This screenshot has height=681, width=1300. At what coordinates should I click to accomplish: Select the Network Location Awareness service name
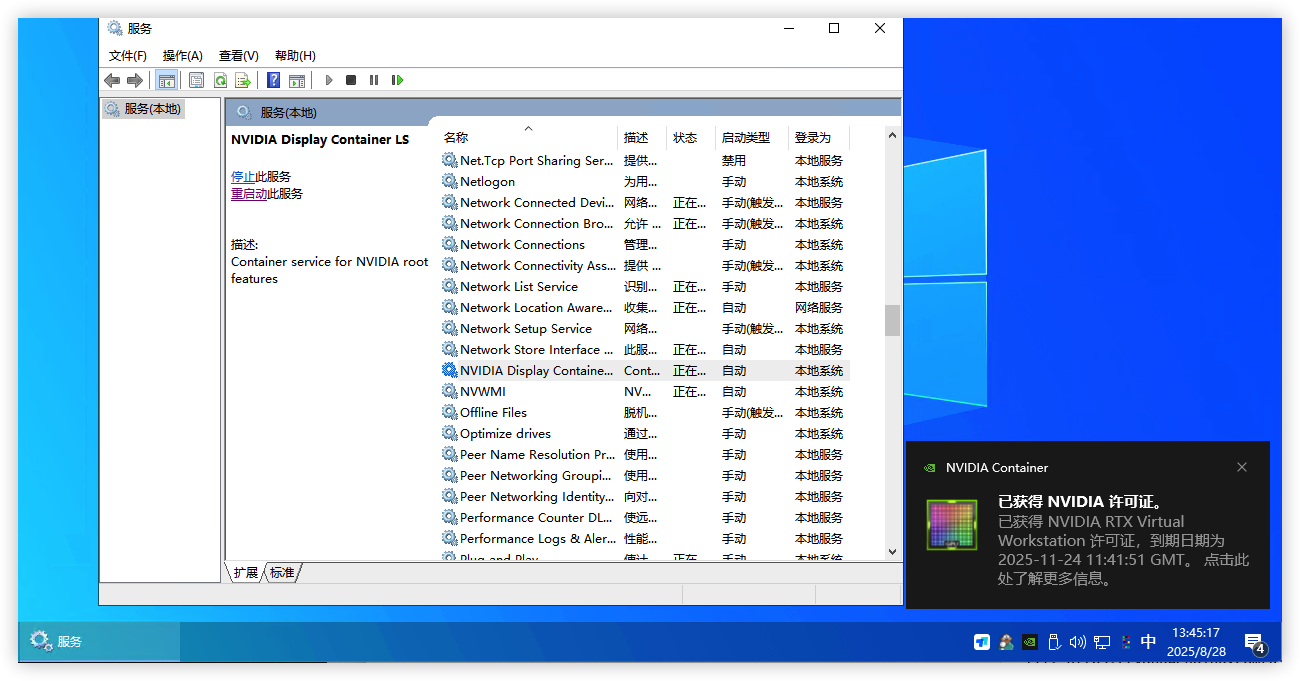537,307
